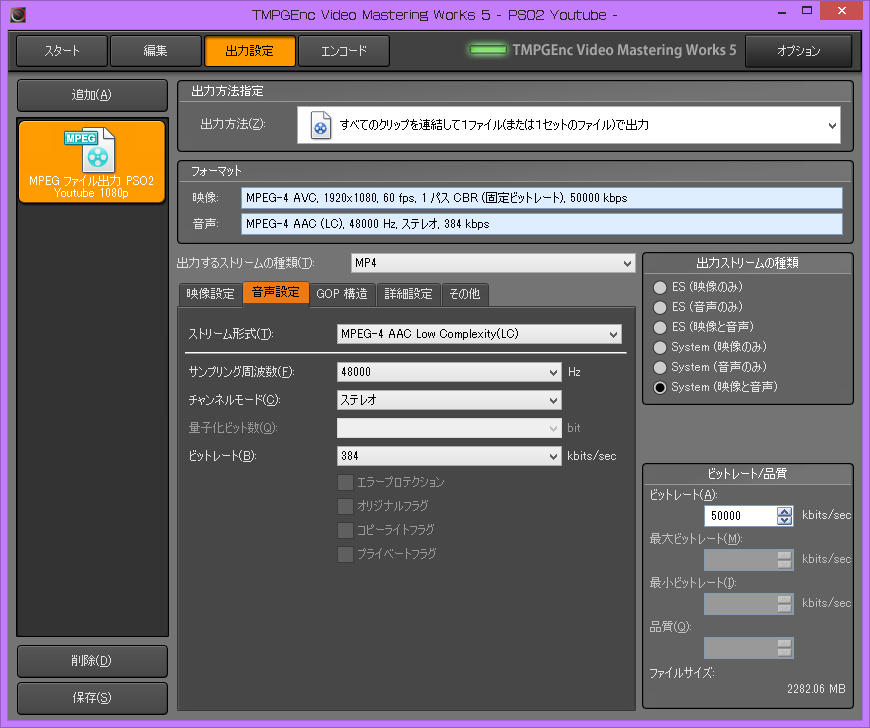870x728 pixels.
Task: Go to the 出力設定 stage
Action: click(x=250, y=51)
